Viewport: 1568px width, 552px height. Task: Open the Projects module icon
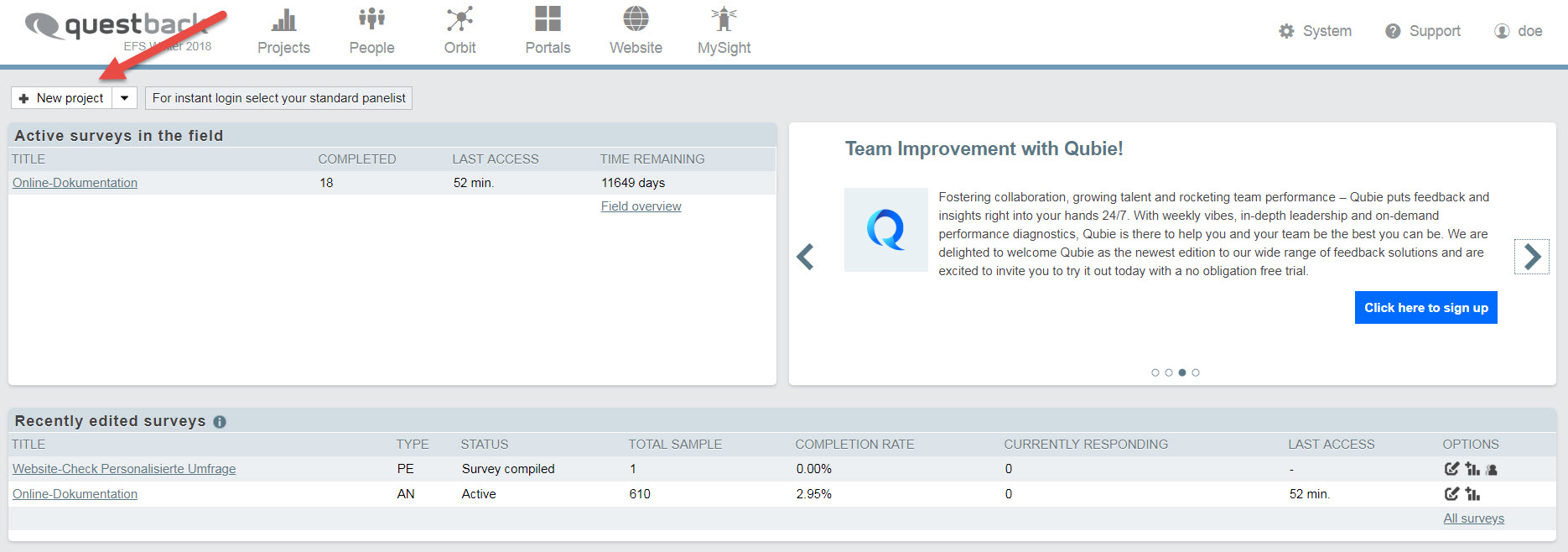pyautogui.click(x=283, y=19)
